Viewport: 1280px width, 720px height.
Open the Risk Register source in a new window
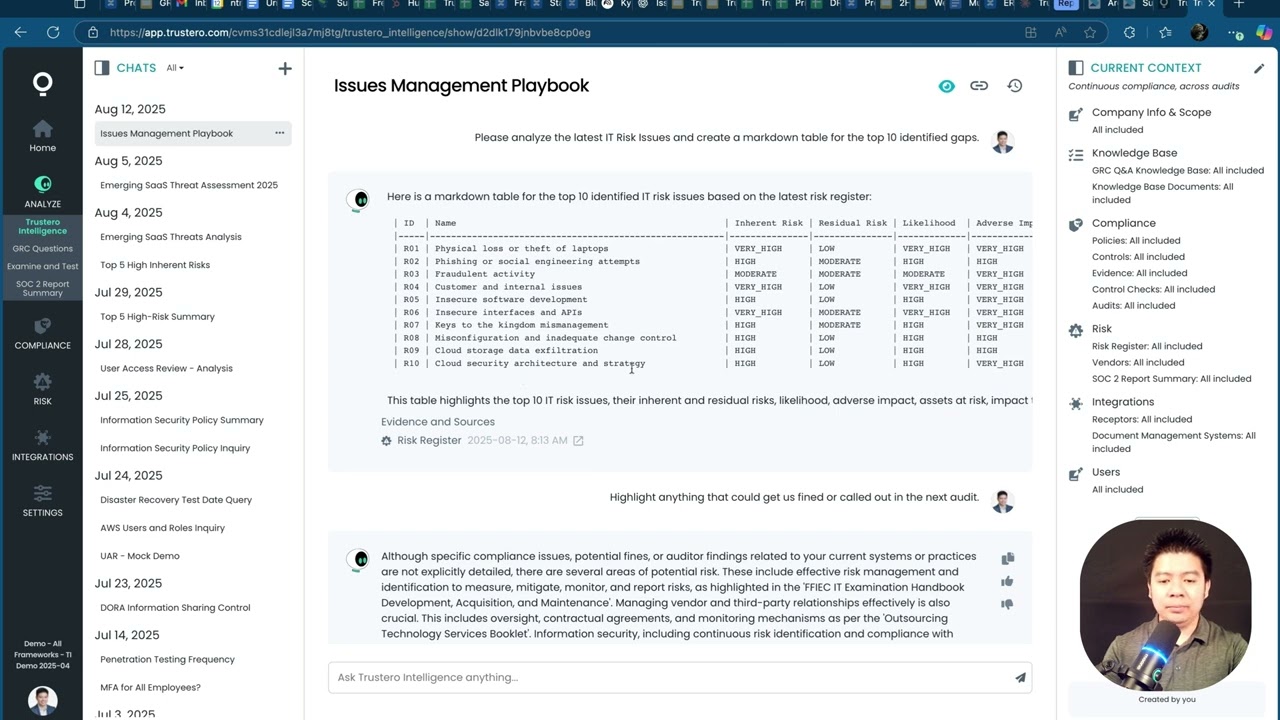(x=578, y=440)
